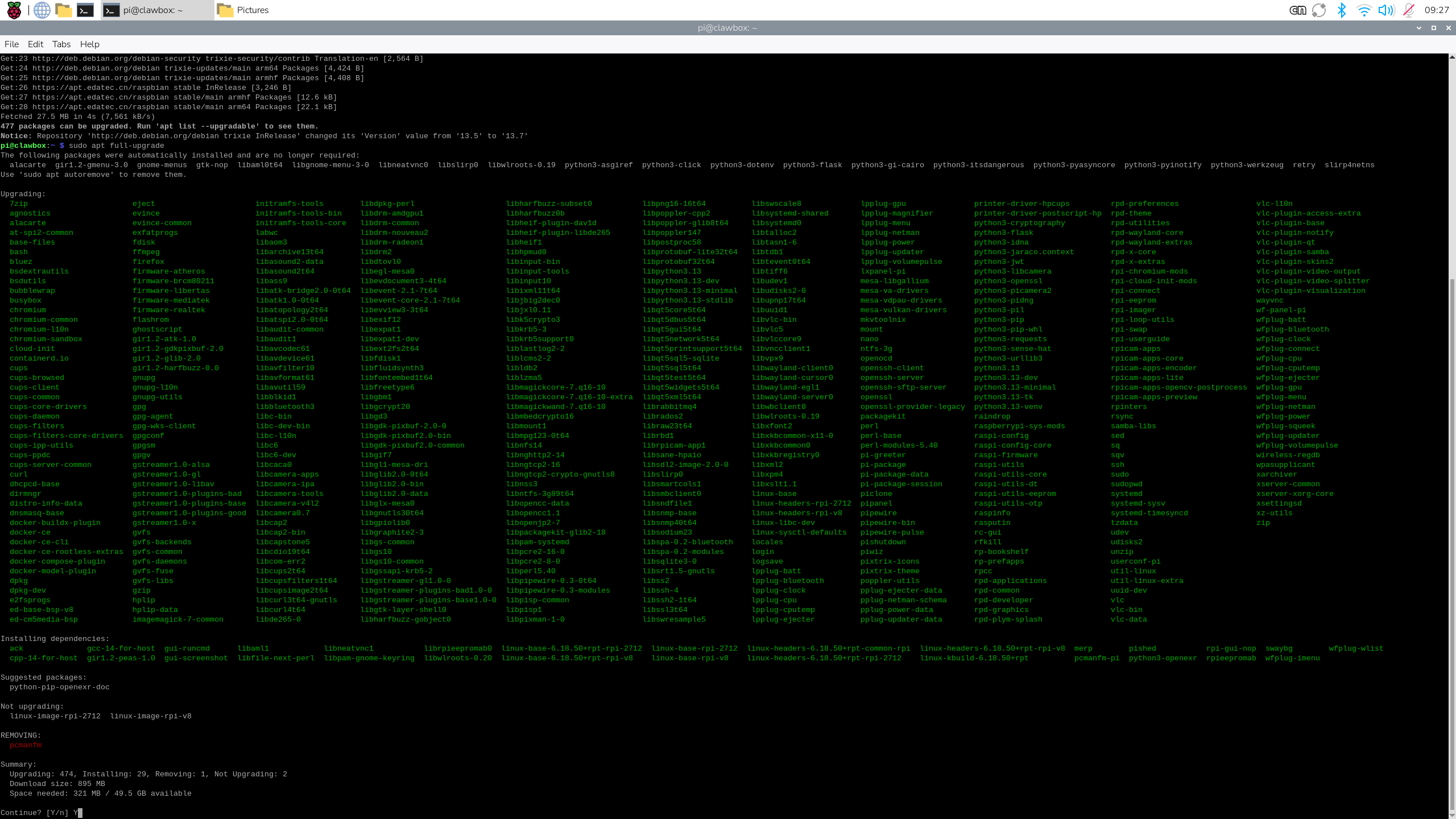Screen dimensions: 1456x819
Task: Click the pcmanfm entry under REMOVING
Action: coord(26,745)
